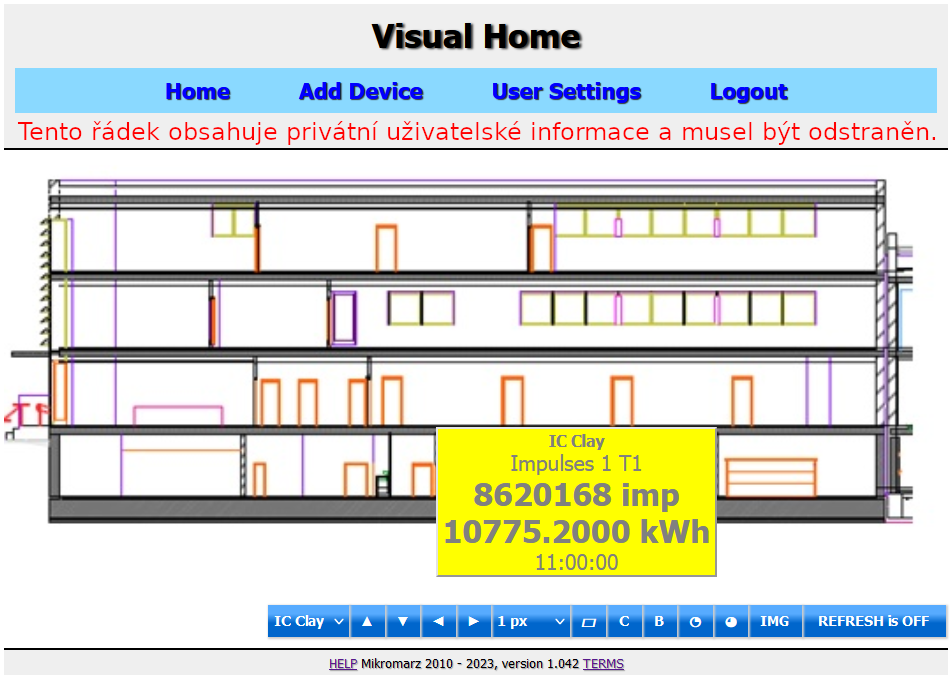Screen dimensions: 952x679
Task: Open the HELP link in the footer
Action: coord(343,664)
